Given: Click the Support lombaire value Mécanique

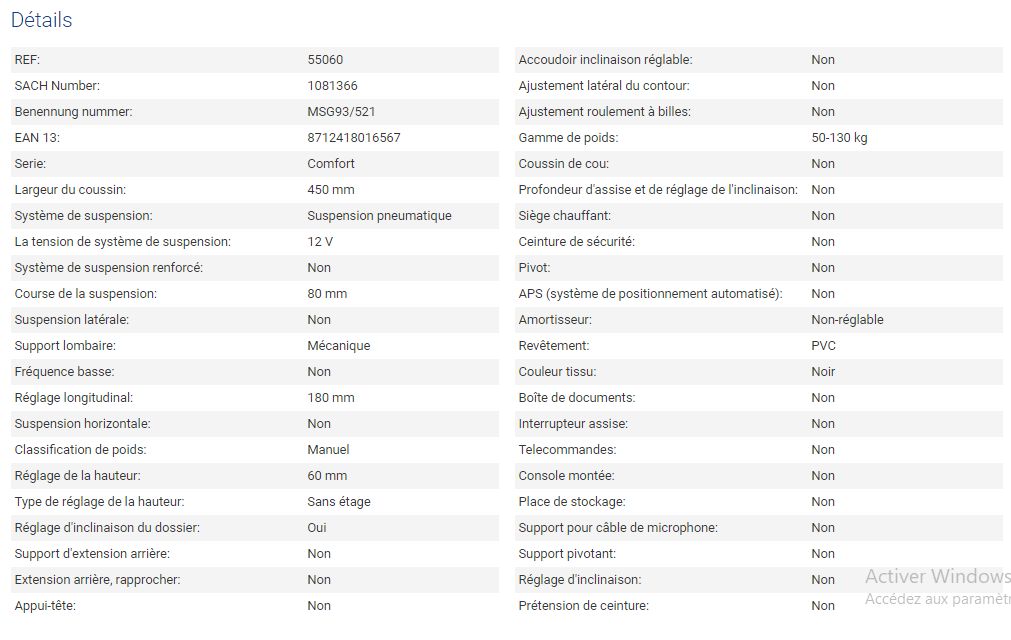Looking at the screenshot, I should click(338, 346).
